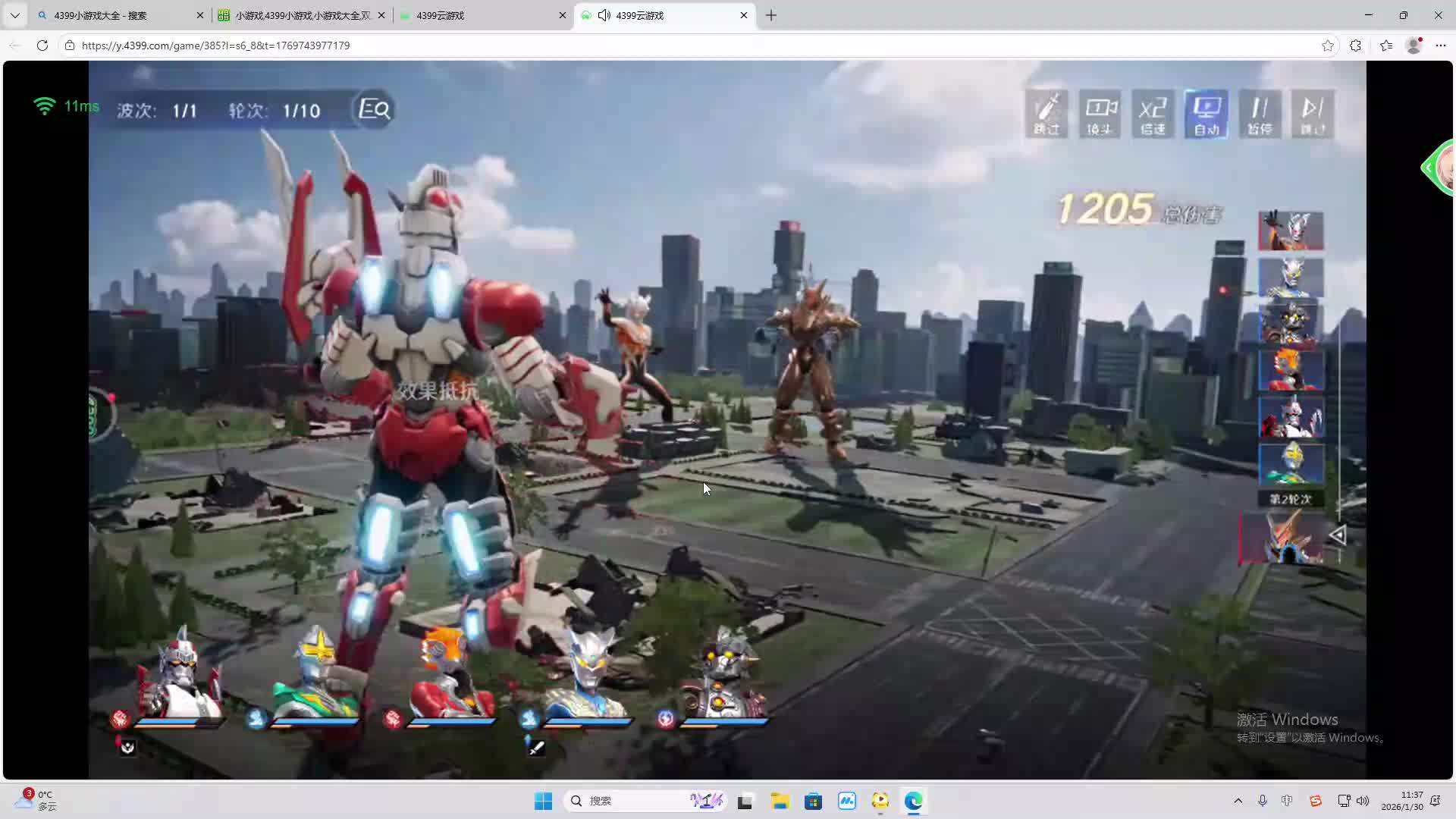The height and width of the screenshot is (819, 1456).
Task: Open the battle log magnifier icon
Action: (375, 110)
